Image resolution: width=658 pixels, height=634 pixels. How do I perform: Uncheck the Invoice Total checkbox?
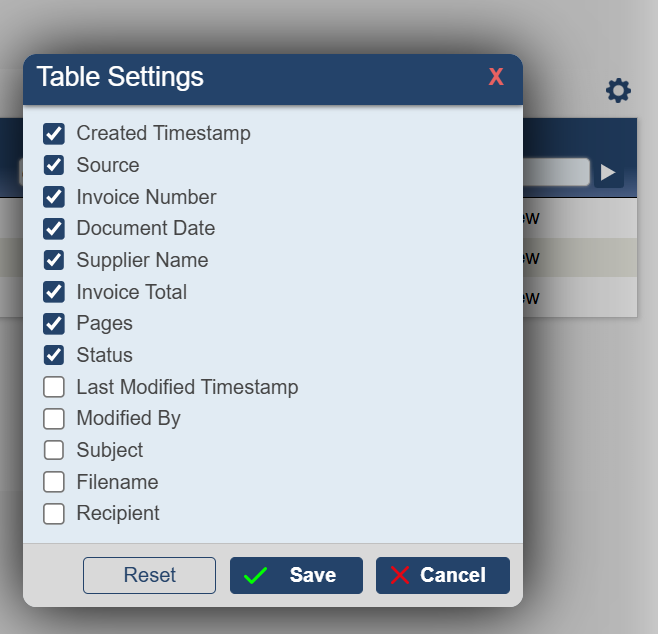coord(54,292)
